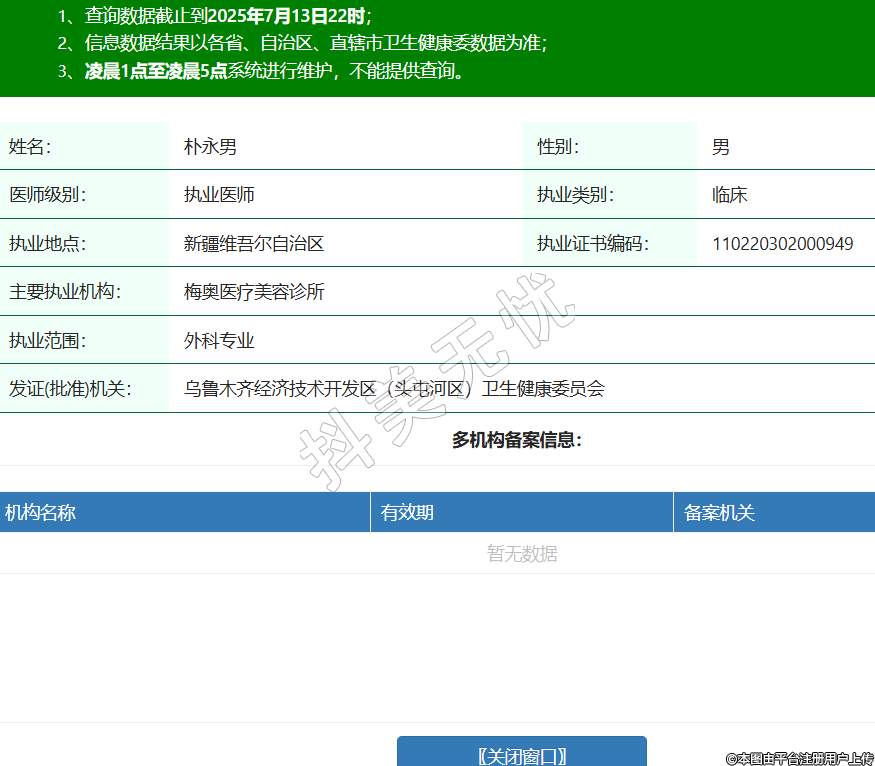Click the 性别 field label
The image size is (875, 766).
point(558,147)
